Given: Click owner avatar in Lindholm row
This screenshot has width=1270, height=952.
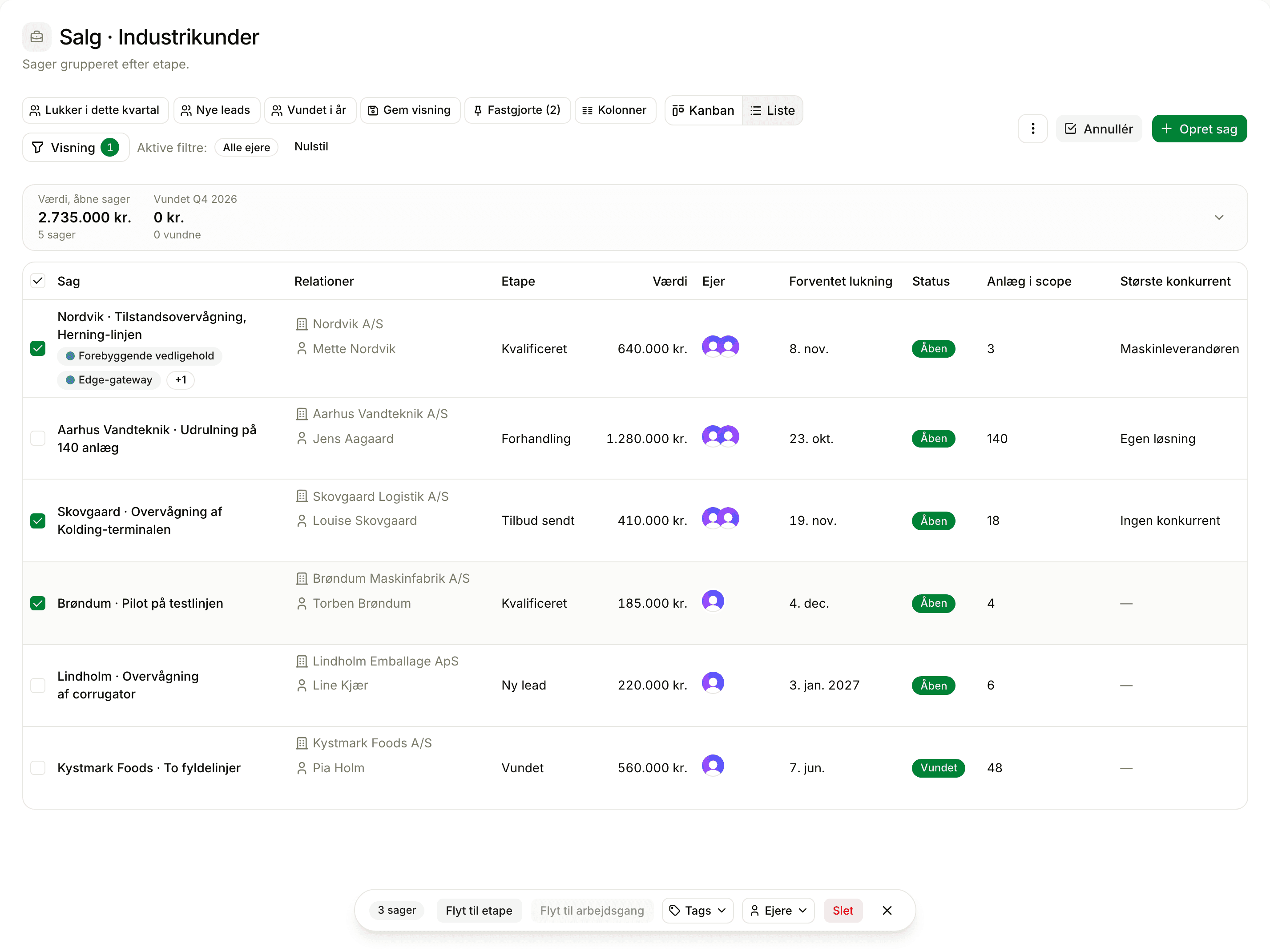Looking at the screenshot, I should (713, 683).
